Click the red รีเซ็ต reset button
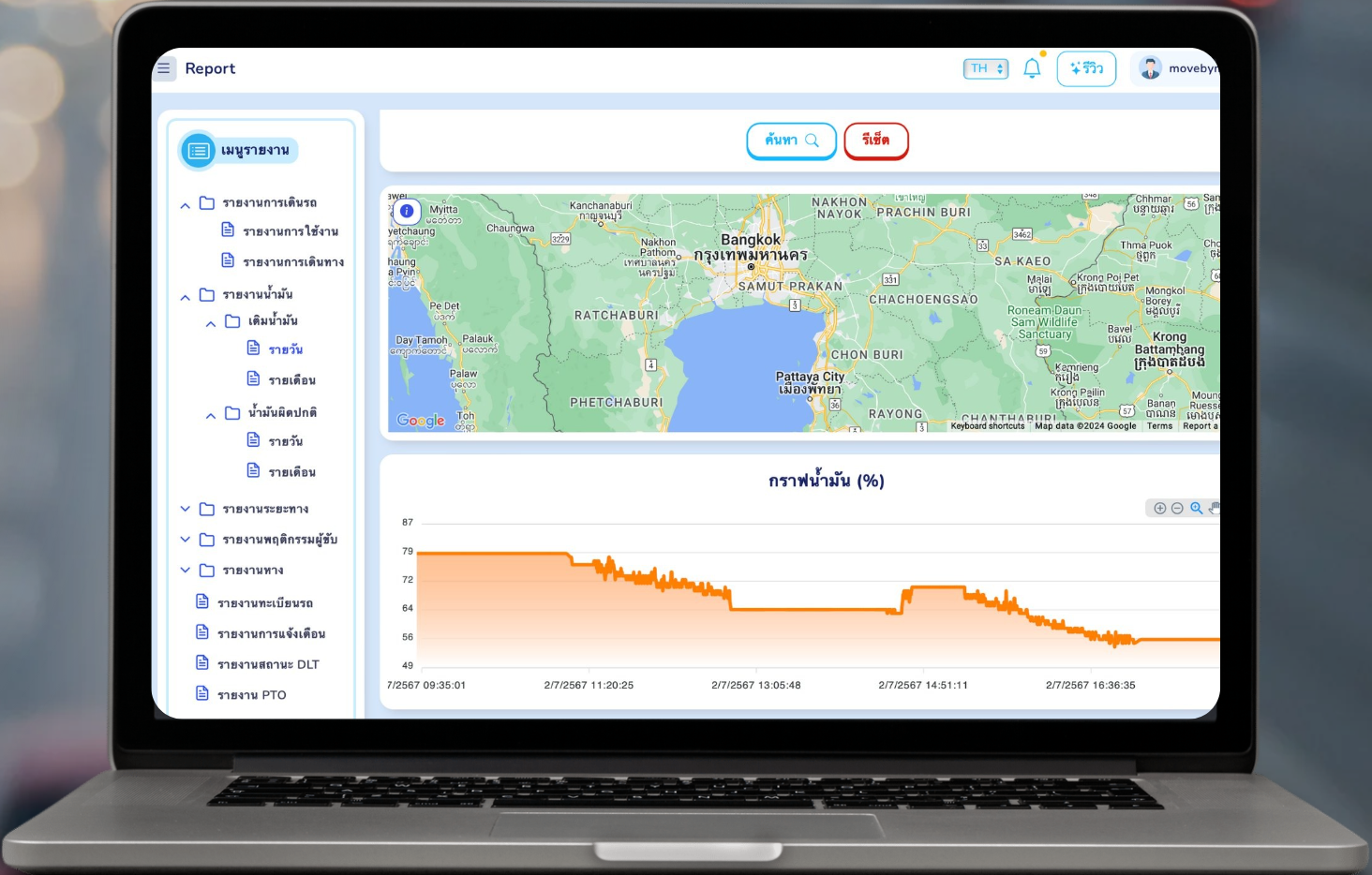 point(875,141)
